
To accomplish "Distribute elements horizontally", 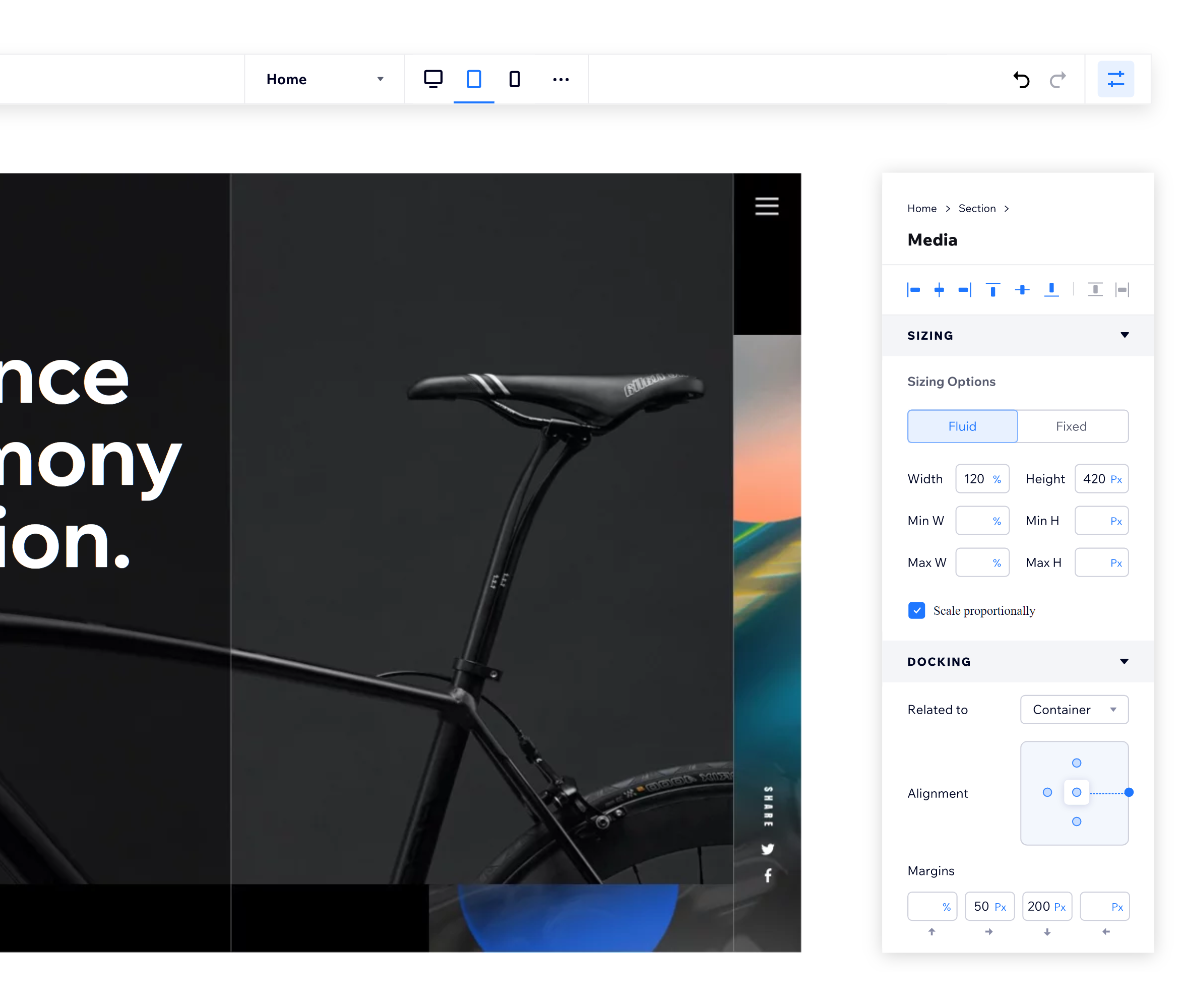I will click(x=1123, y=289).
